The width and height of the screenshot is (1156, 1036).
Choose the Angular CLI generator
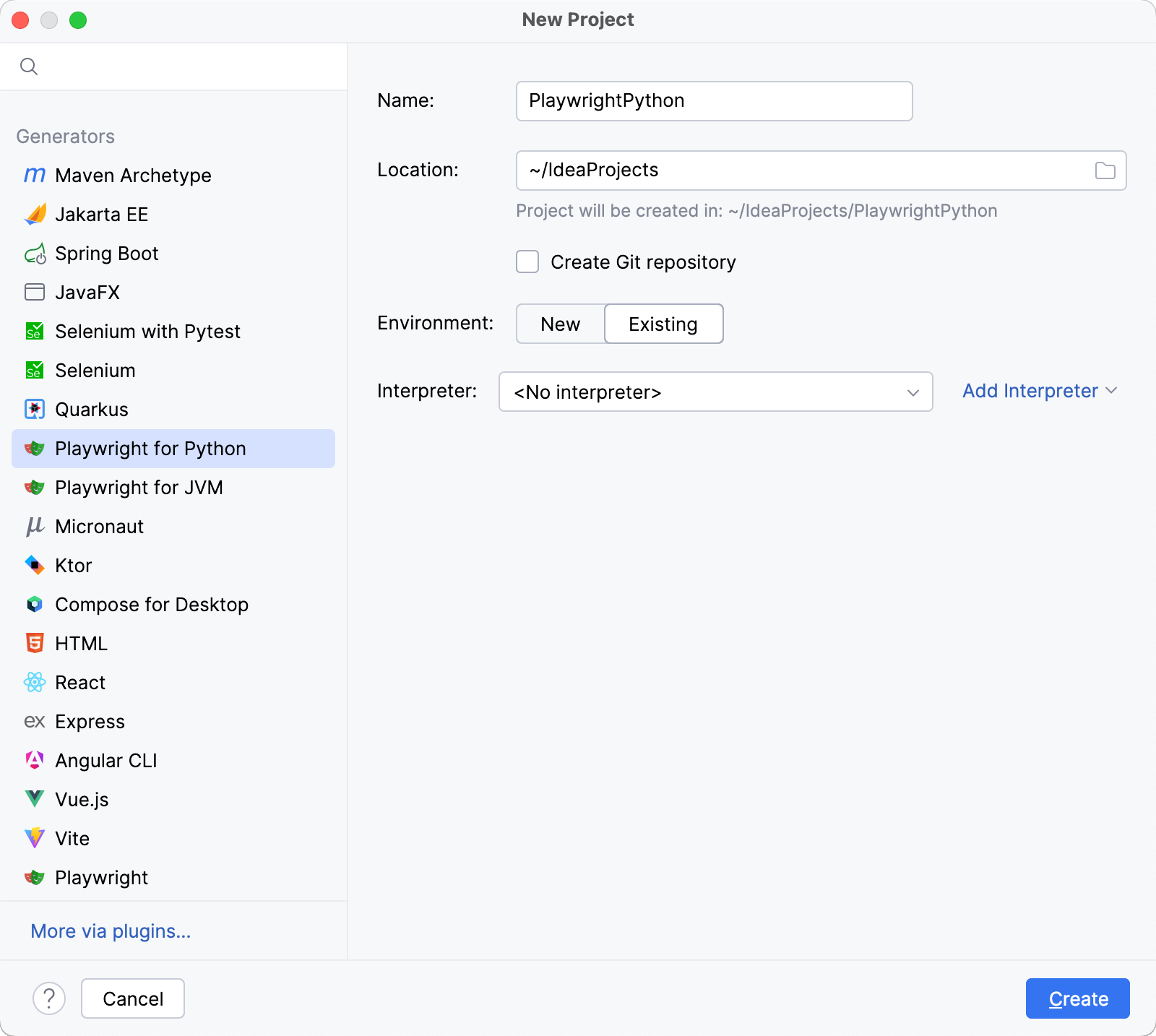pyautogui.click(x=105, y=760)
